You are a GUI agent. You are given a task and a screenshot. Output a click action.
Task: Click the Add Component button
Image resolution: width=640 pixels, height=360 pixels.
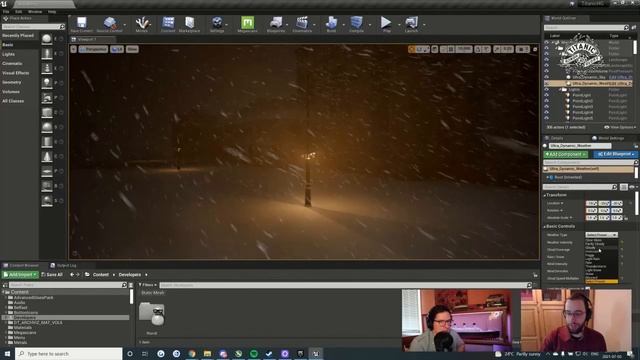(x=565, y=154)
